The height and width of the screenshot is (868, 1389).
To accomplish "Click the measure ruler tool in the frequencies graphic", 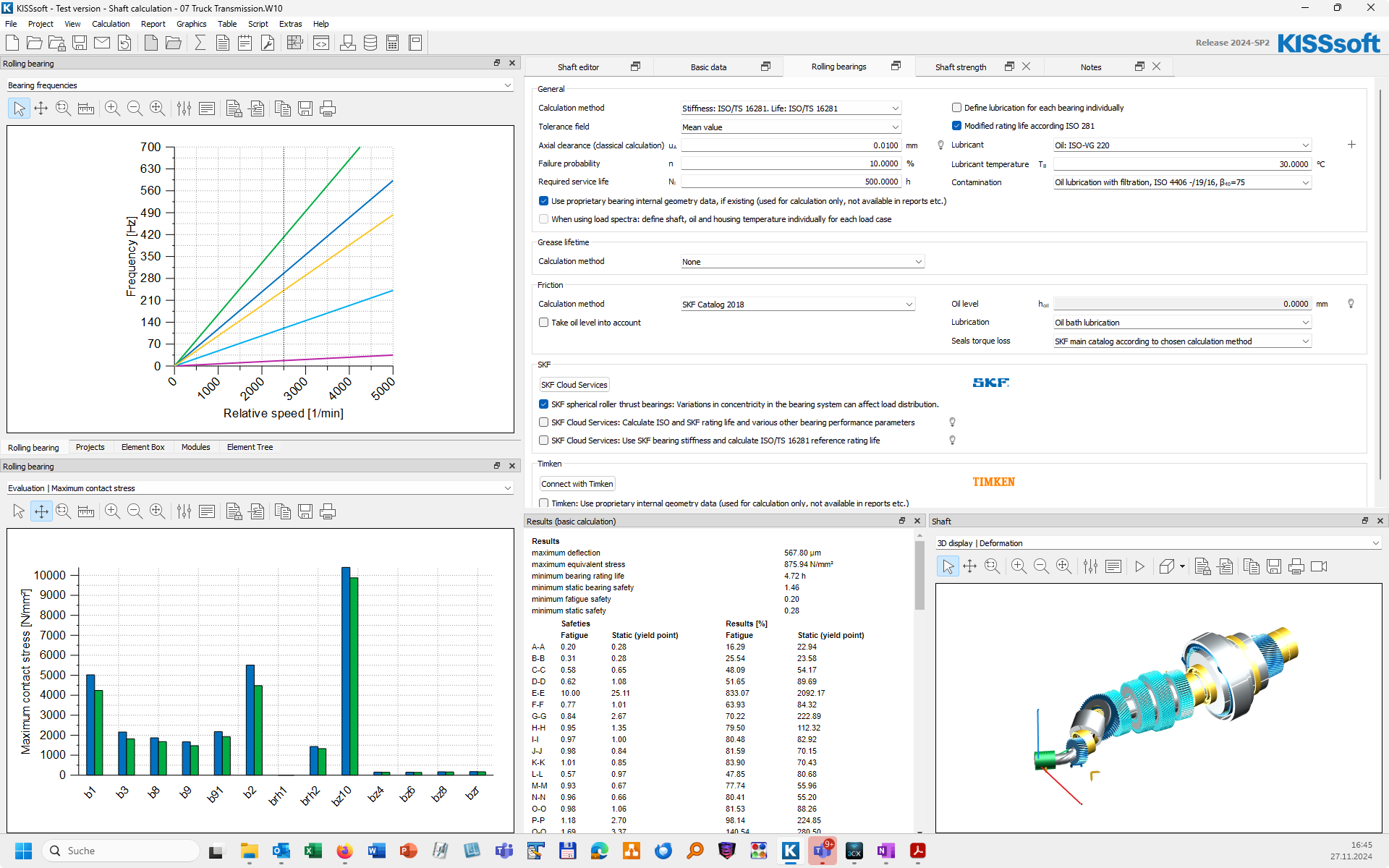I will 85,109.
